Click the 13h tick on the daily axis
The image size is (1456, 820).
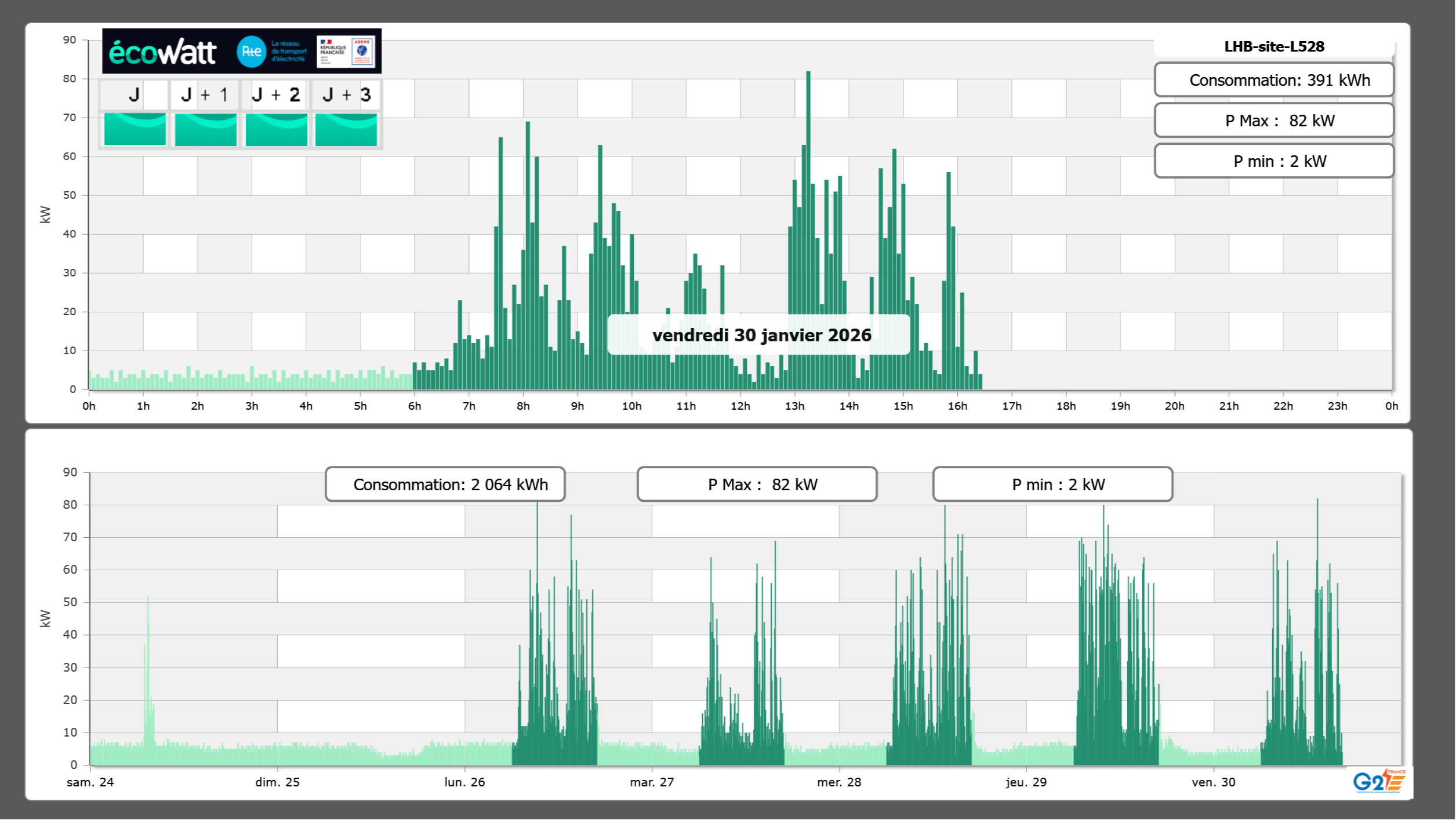coord(794,406)
